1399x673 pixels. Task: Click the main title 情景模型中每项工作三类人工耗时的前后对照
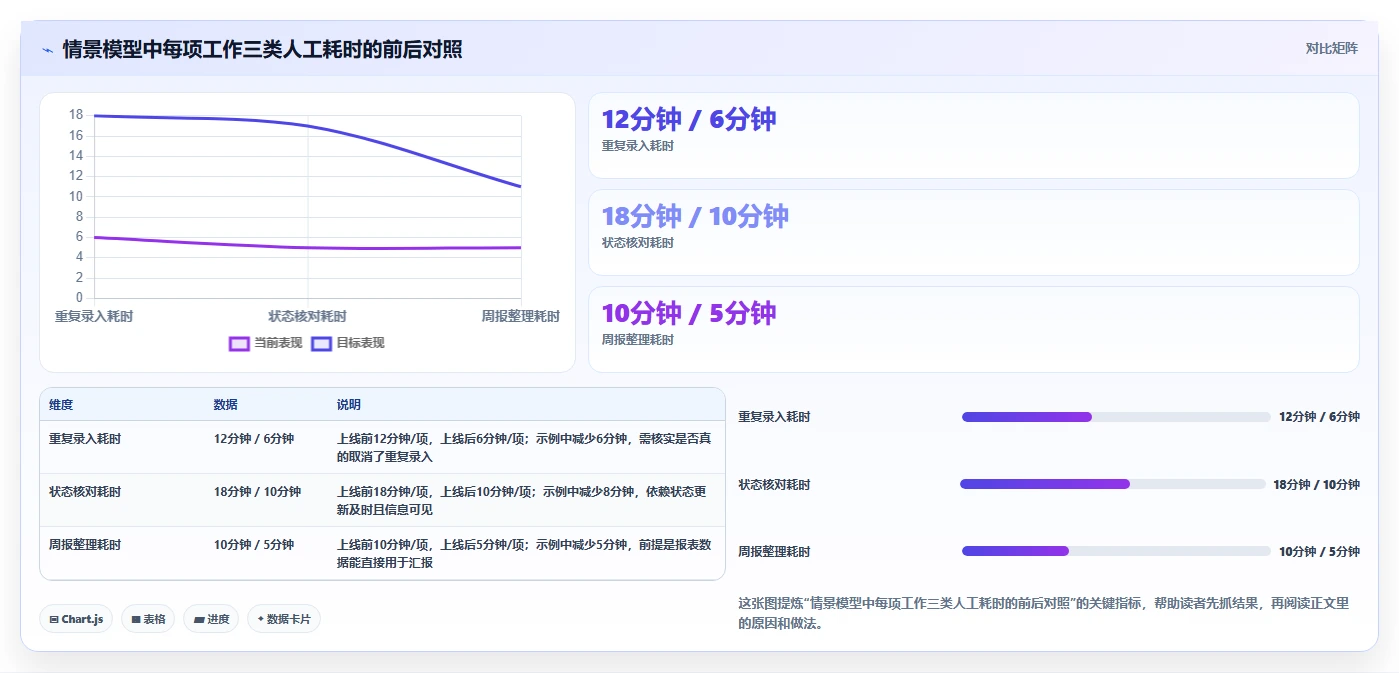pyautogui.click(x=262, y=49)
